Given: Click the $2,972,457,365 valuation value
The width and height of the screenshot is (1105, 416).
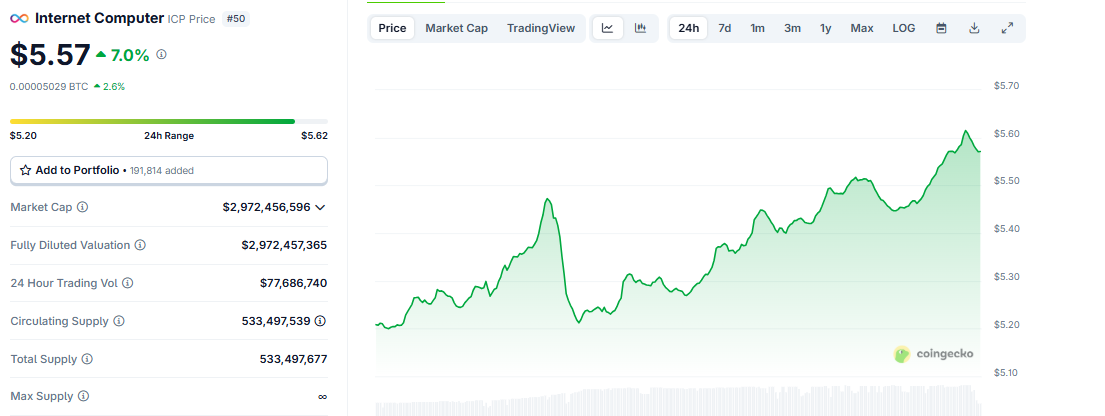Looking at the screenshot, I should pyautogui.click(x=284, y=245).
